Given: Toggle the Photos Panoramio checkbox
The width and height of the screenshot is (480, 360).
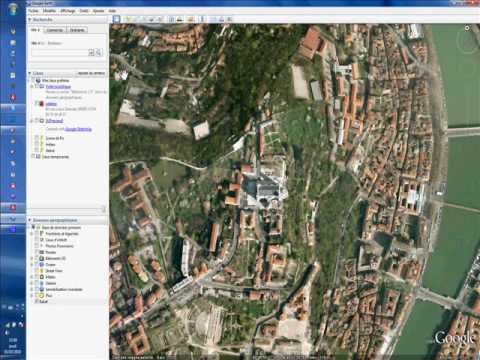Looking at the screenshot, I should pyautogui.click(x=37, y=246).
